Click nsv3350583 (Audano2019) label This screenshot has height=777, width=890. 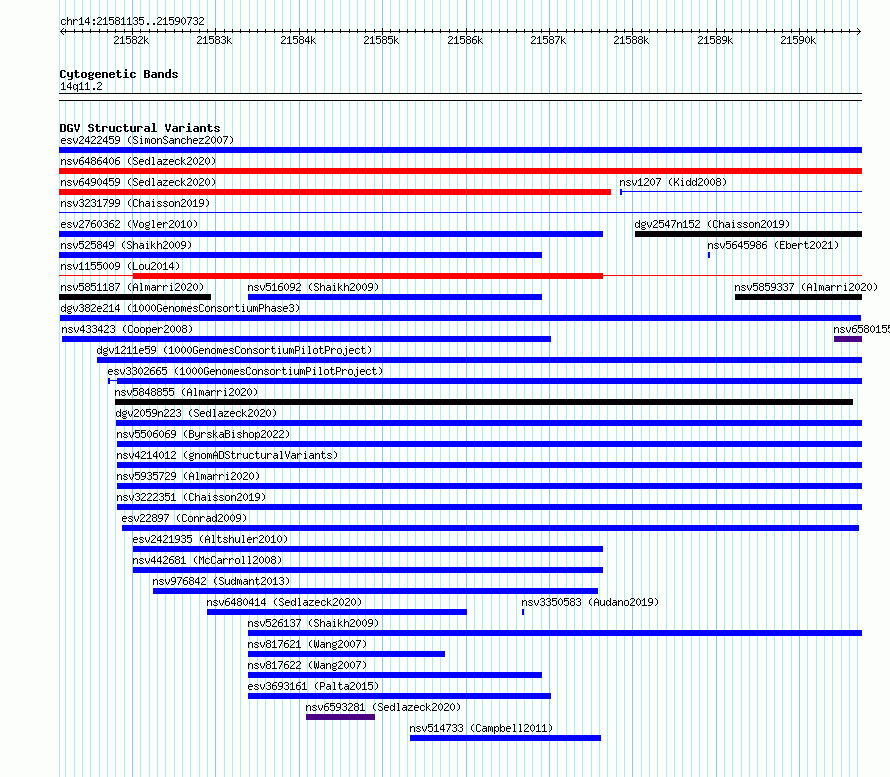point(590,602)
